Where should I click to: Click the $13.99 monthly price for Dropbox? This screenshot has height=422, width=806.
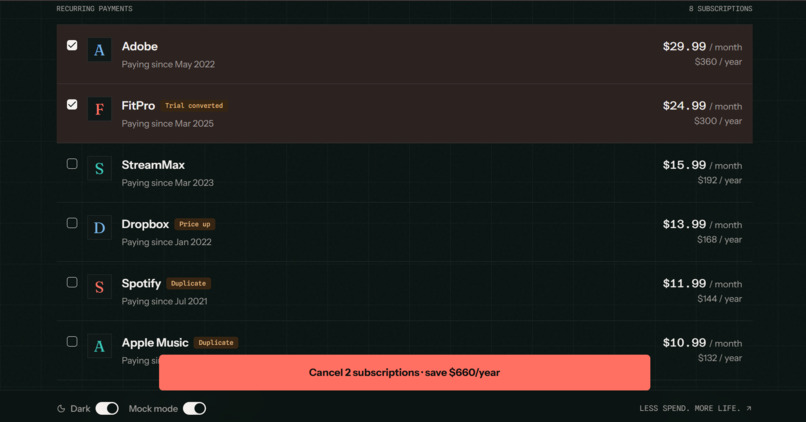684,224
